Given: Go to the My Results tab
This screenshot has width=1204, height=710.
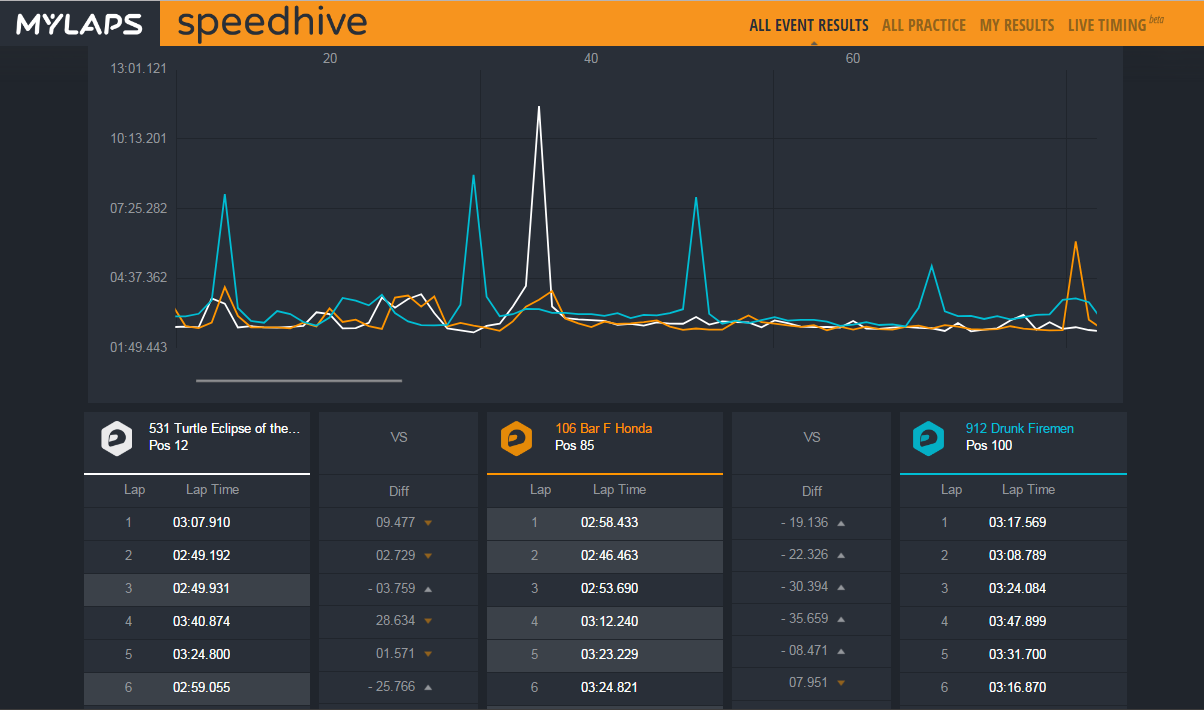Looking at the screenshot, I should pyautogui.click(x=1017, y=25).
